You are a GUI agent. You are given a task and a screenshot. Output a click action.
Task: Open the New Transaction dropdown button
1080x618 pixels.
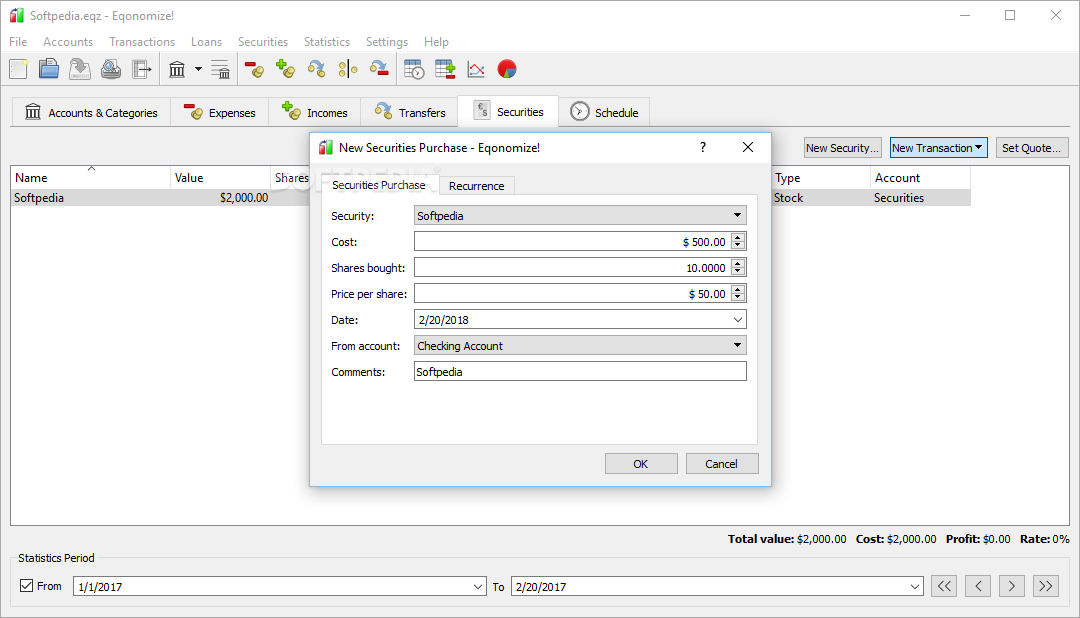click(x=938, y=148)
